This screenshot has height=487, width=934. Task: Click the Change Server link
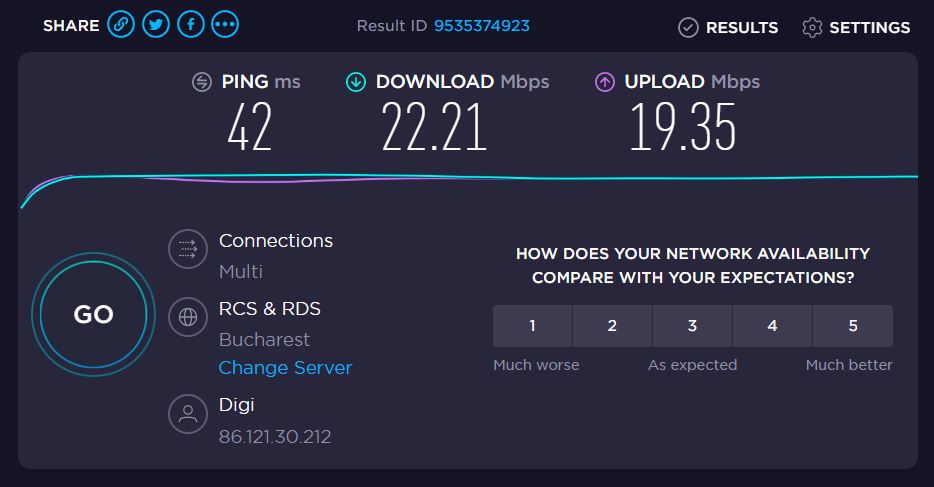coord(285,368)
